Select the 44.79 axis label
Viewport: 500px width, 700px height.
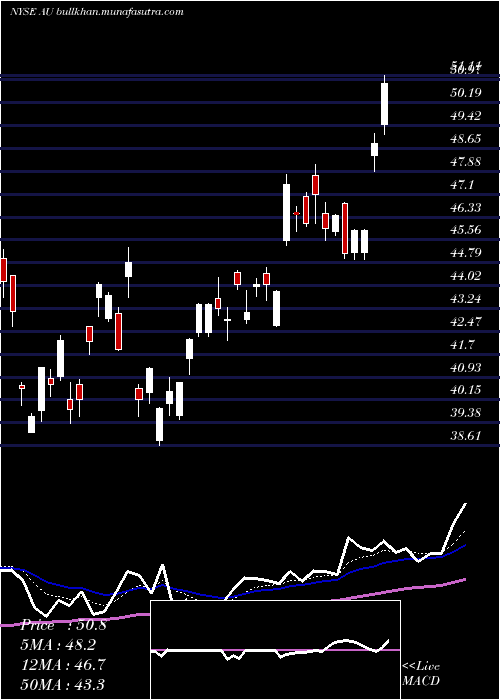466,253
